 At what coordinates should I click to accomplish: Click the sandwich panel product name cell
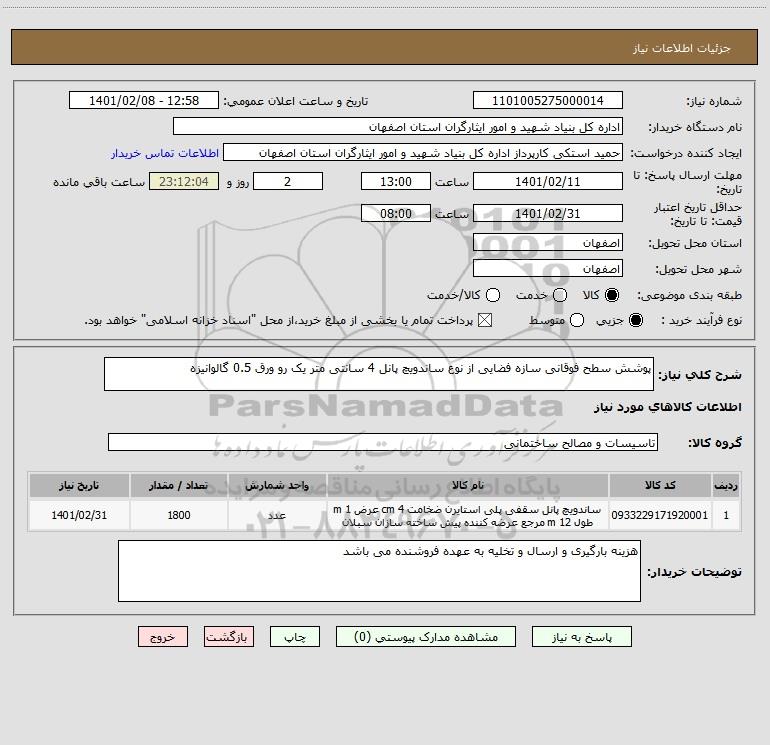coord(468,515)
